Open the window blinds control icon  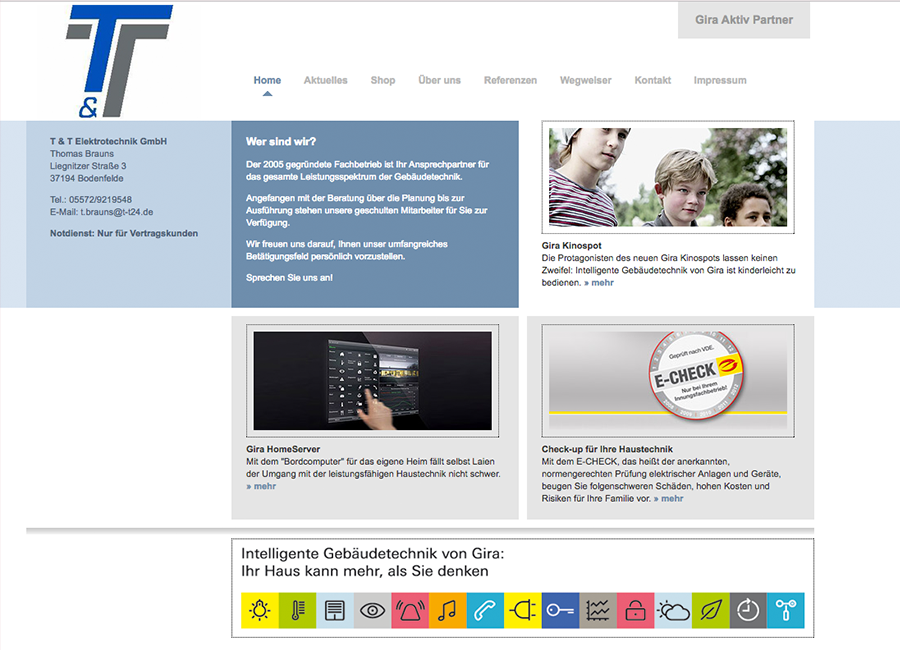[335, 610]
